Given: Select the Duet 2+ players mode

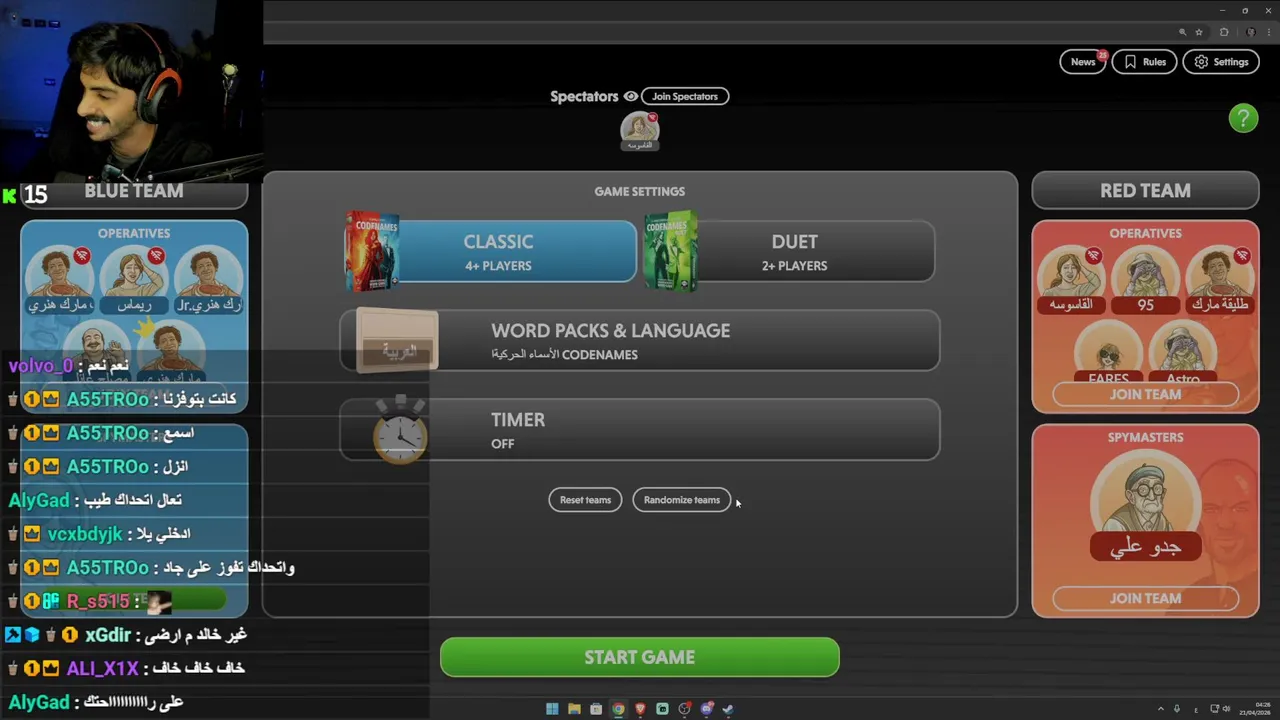Looking at the screenshot, I should (794, 252).
